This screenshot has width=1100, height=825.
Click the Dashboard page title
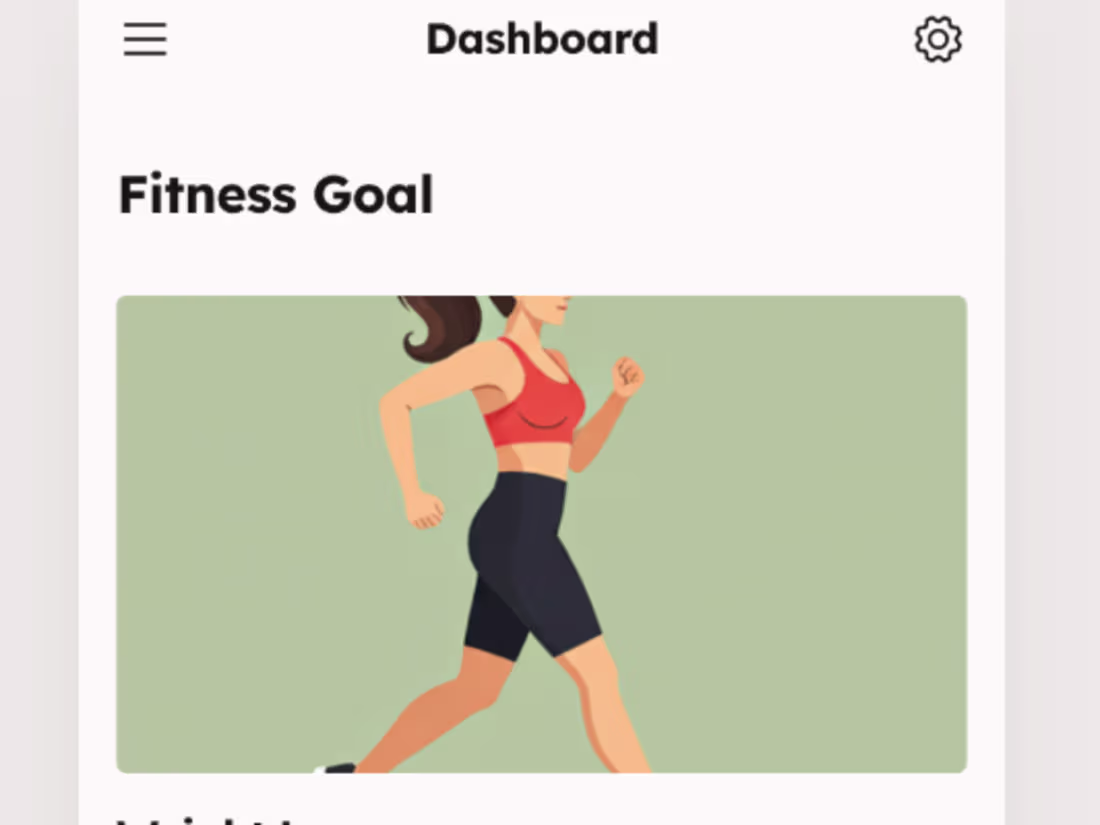click(542, 39)
